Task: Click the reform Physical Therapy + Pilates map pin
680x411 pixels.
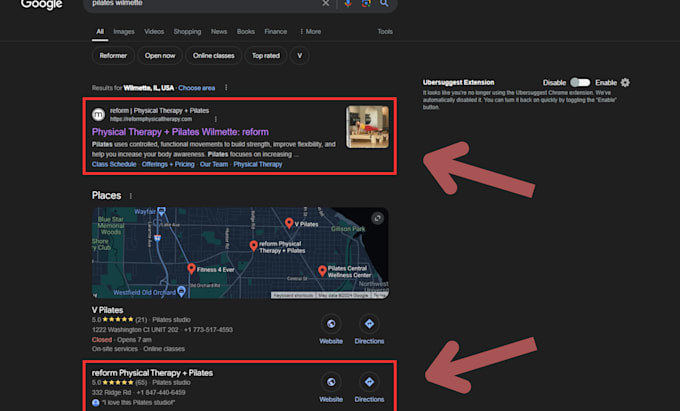Action: pyautogui.click(x=254, y=246)
